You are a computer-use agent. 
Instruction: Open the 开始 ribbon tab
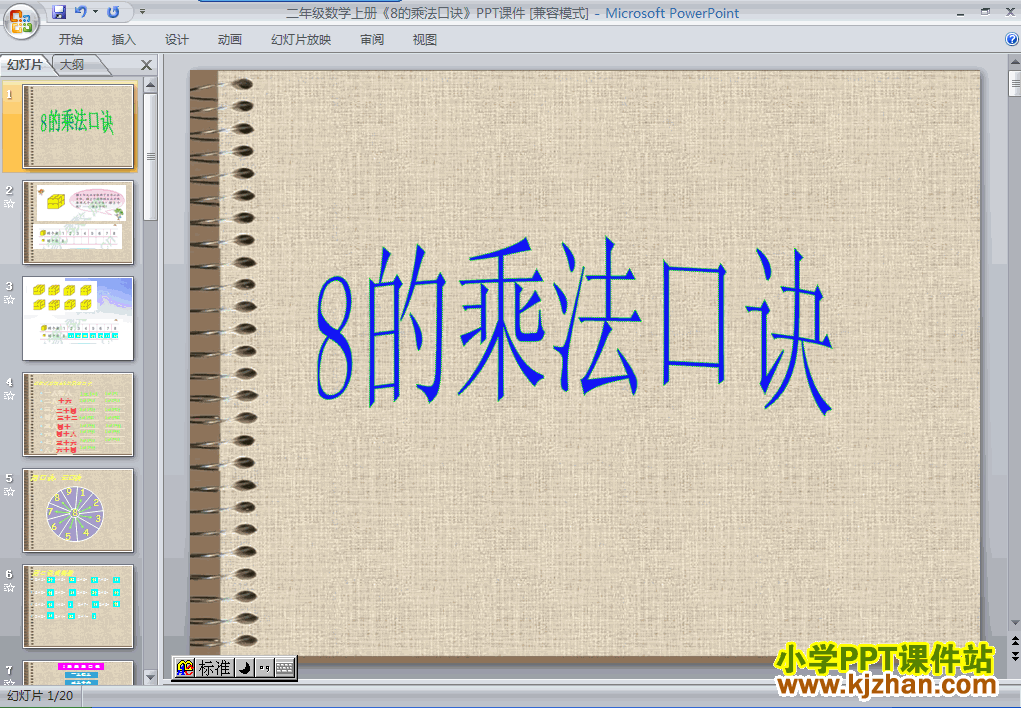point(70,40)
